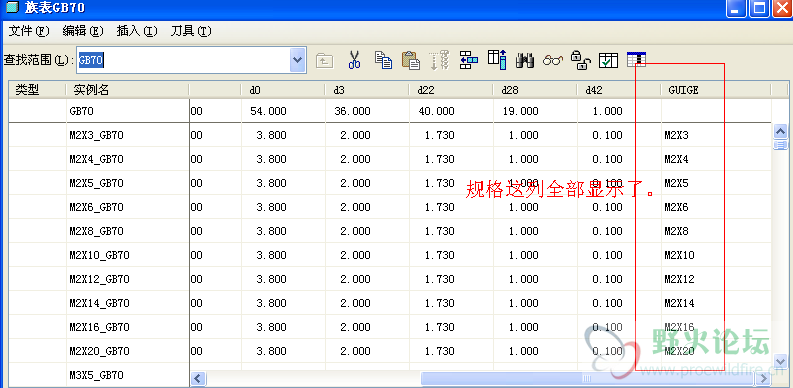793x388 pixels.
Task: Click the scissors cut icon
Action: tap(355, 60)
